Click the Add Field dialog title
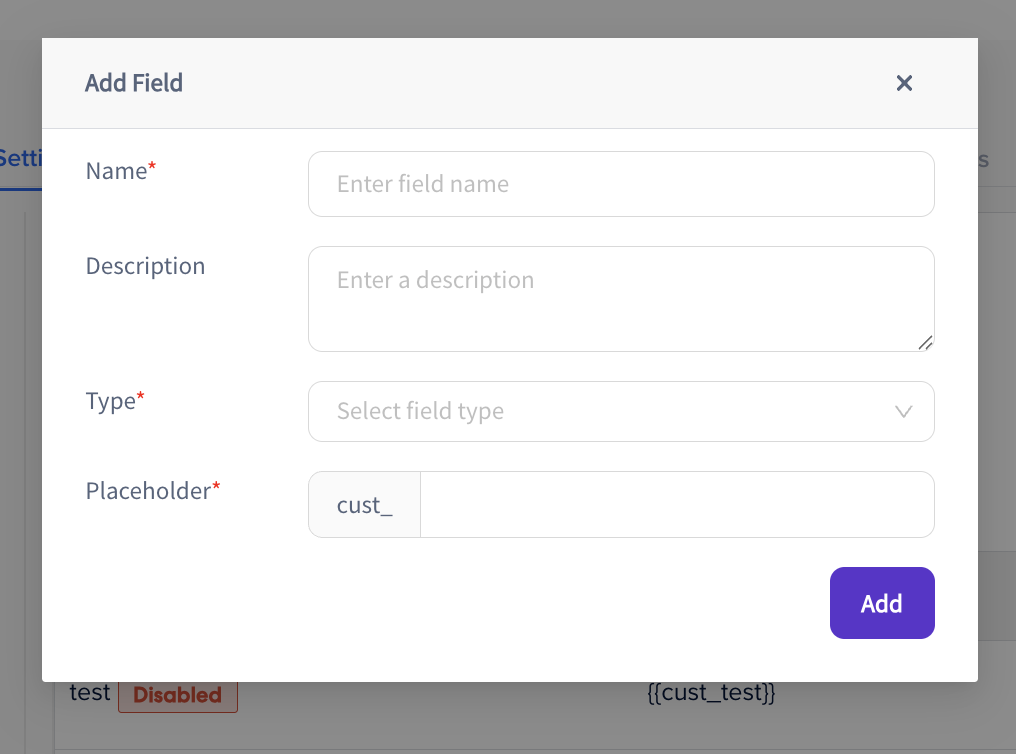The width and height of the screenshot is (1016, 754). pos(133,83)
